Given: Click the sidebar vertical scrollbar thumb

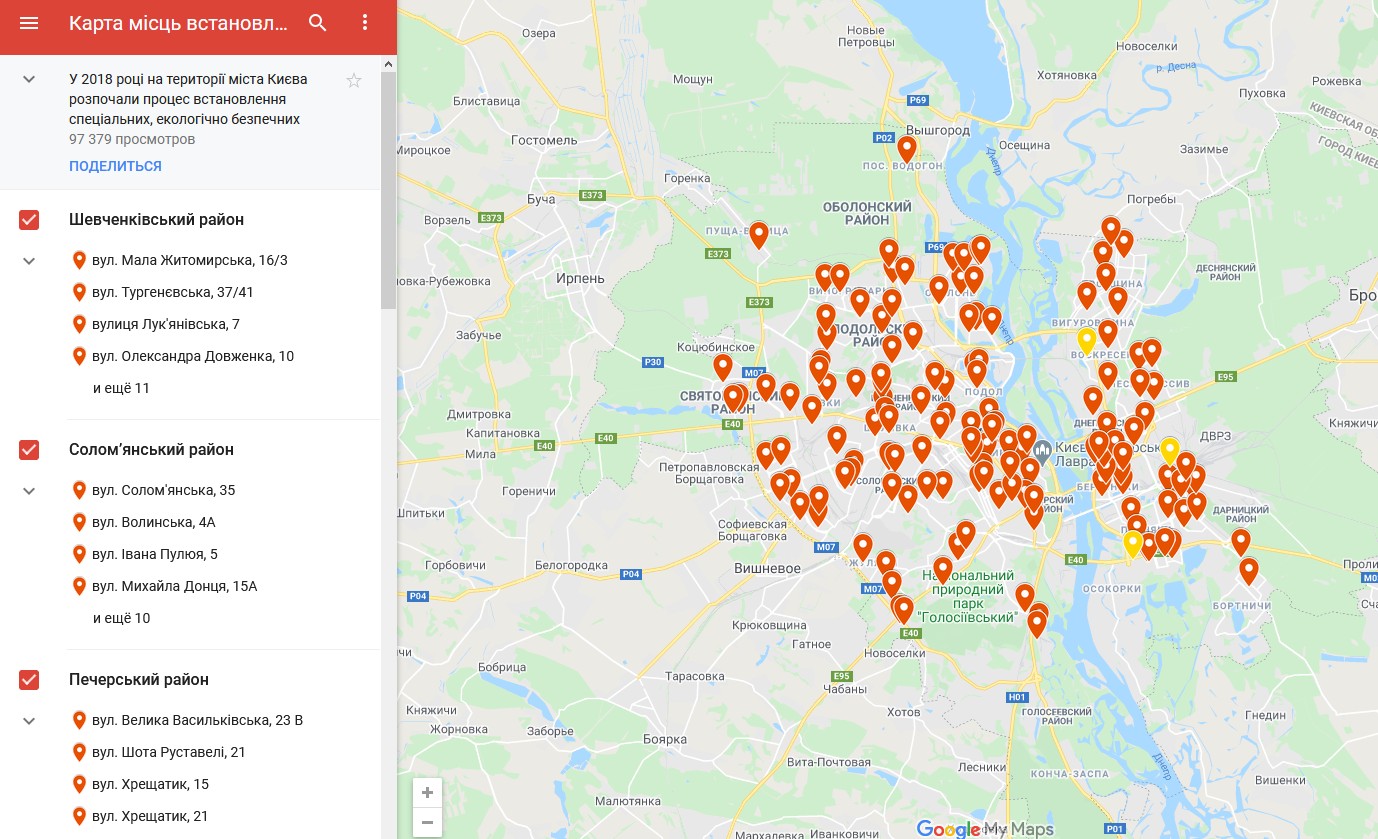Looking at the screenshot, I should pyautogui.click(x=388, y=189).
